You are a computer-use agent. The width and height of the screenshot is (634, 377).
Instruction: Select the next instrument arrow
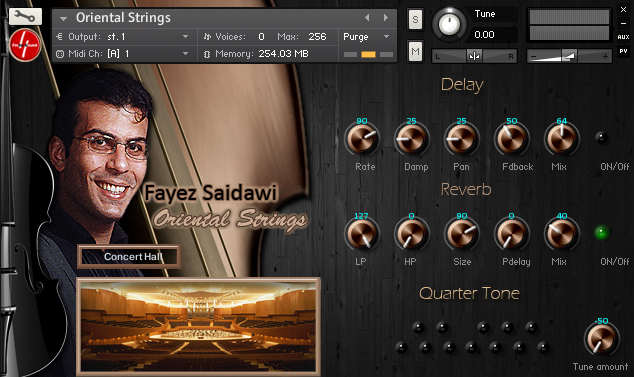coord(386,18)
